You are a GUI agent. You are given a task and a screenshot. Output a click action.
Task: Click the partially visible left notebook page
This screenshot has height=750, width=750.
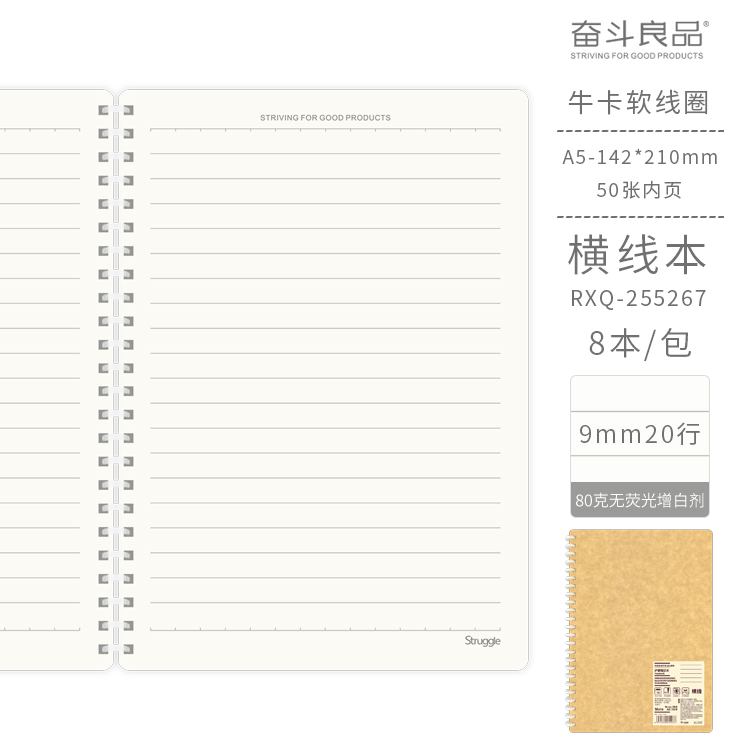pyautogui.click(x=45, y=380)
